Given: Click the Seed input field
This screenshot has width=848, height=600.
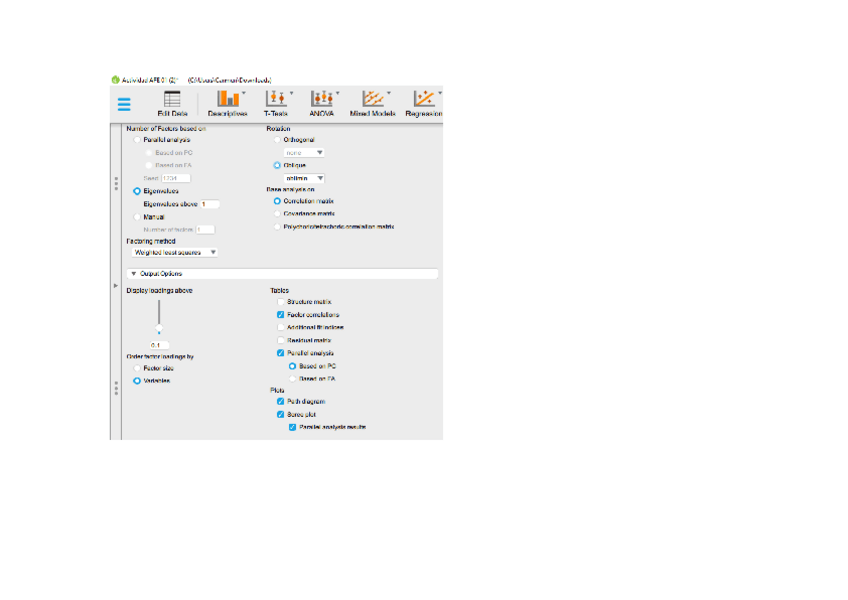Looking at the screenshot, I should 176,178.
